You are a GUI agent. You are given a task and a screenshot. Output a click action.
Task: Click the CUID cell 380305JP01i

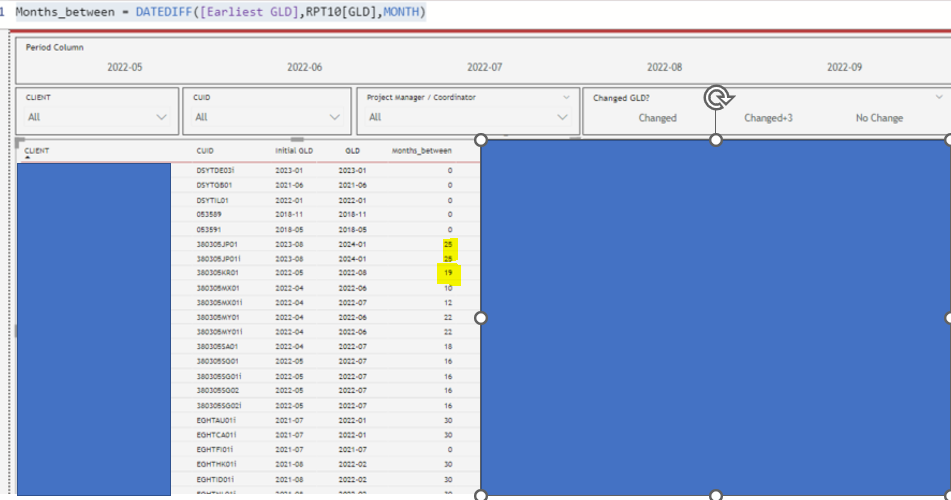pyautogui.click(x=218, y=258)
